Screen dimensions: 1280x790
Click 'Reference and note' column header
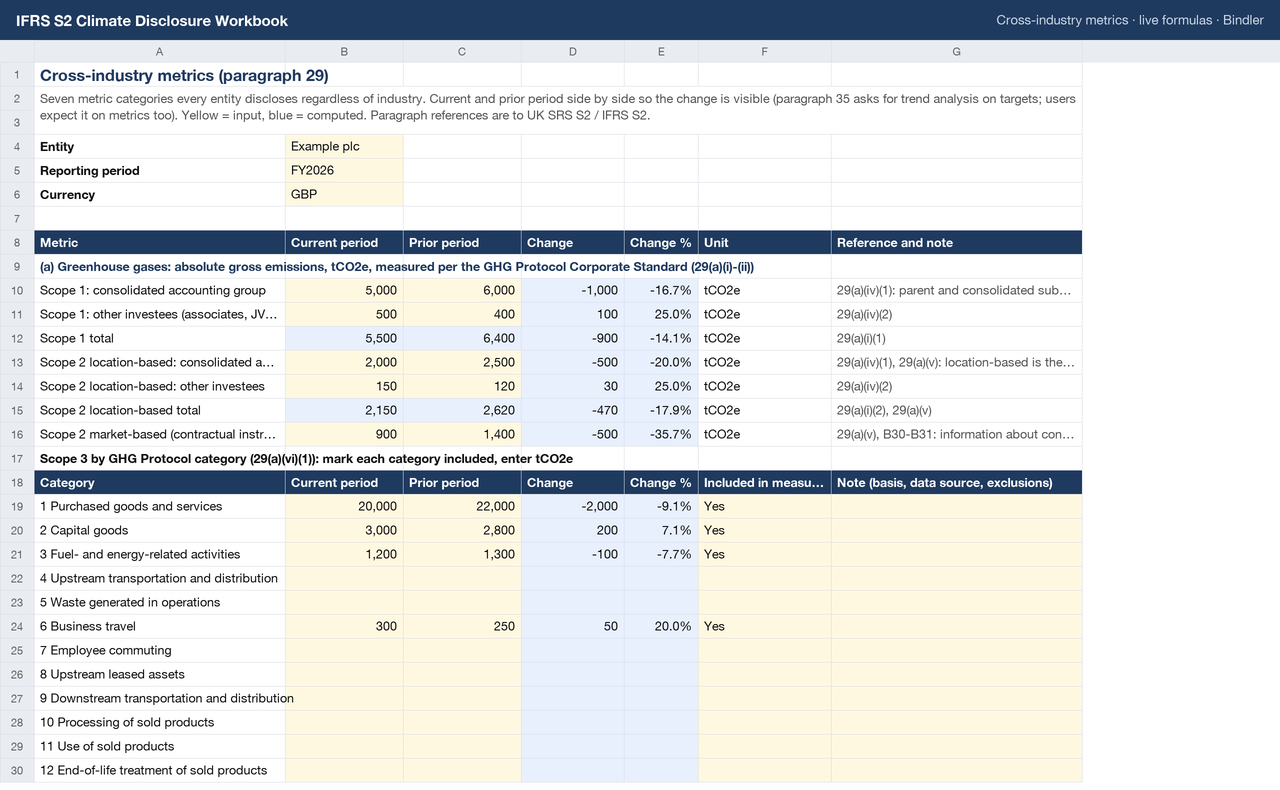pos(956,242)
